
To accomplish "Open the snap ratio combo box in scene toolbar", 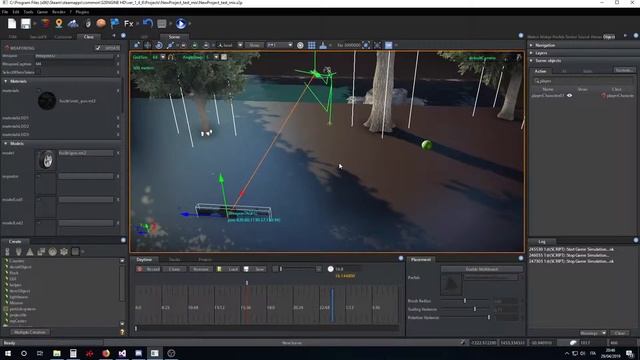I will click(x=280, y=45).
